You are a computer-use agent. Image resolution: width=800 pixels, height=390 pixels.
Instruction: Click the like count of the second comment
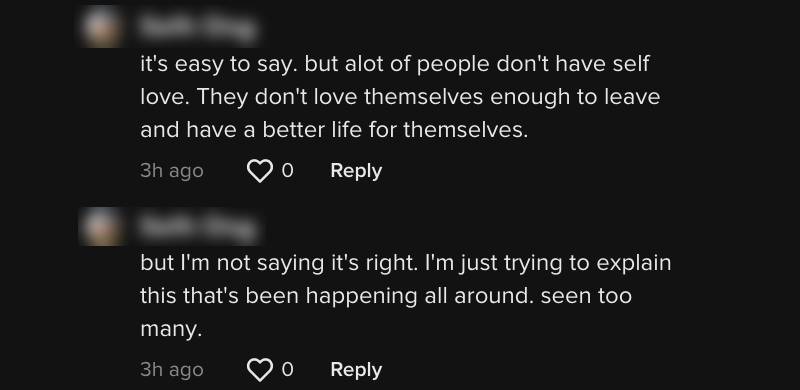tap(288, 370)
